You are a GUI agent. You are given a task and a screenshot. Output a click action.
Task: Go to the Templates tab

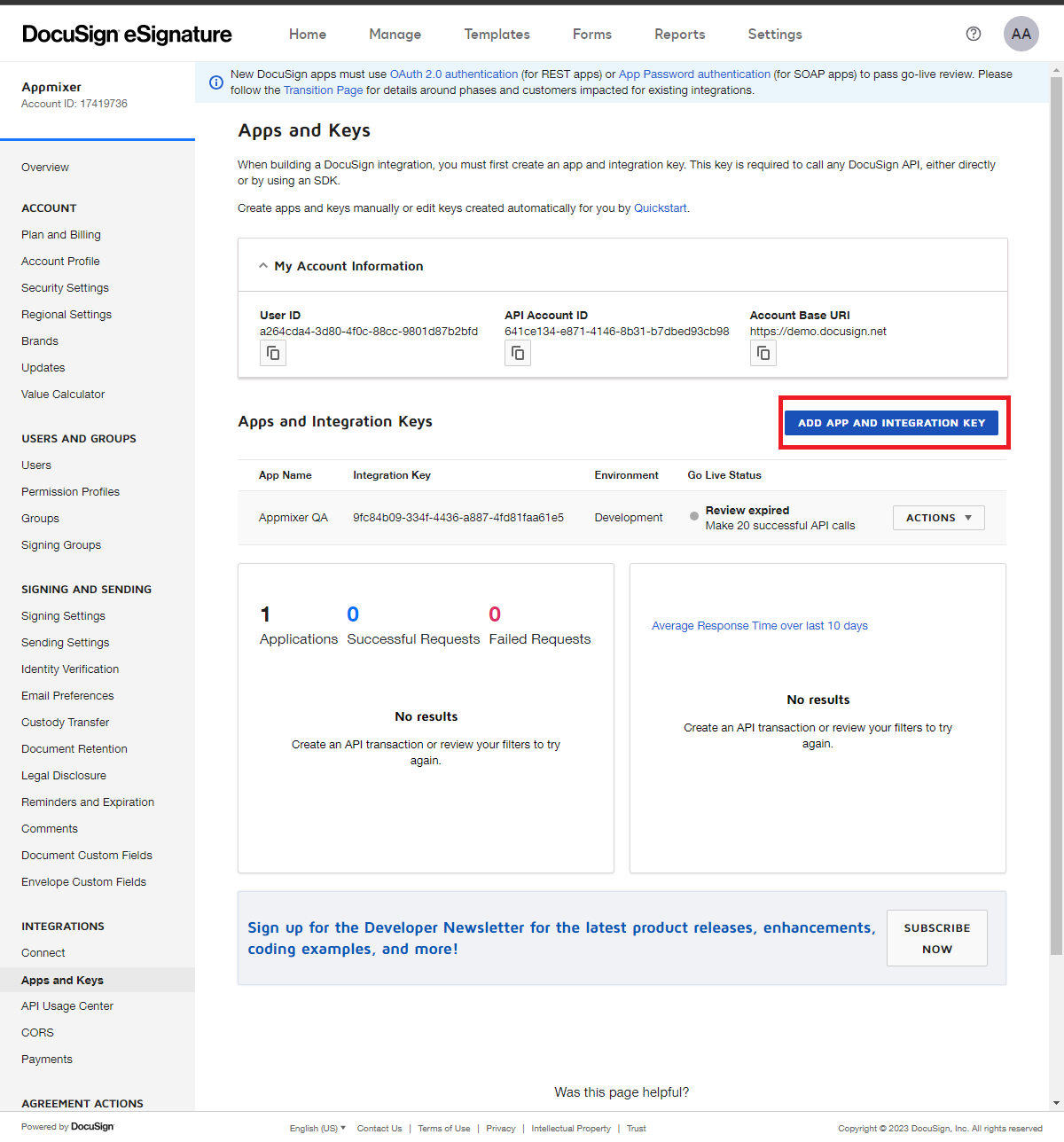point(497,34)
